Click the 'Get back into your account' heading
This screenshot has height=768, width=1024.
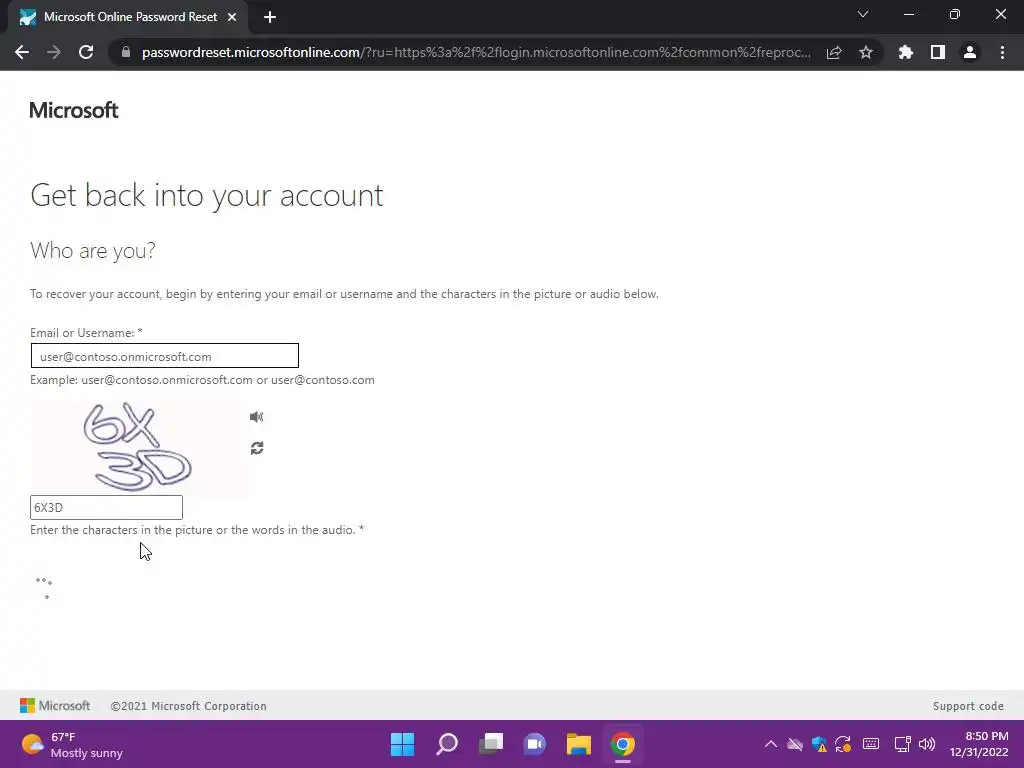pos(206,195)
